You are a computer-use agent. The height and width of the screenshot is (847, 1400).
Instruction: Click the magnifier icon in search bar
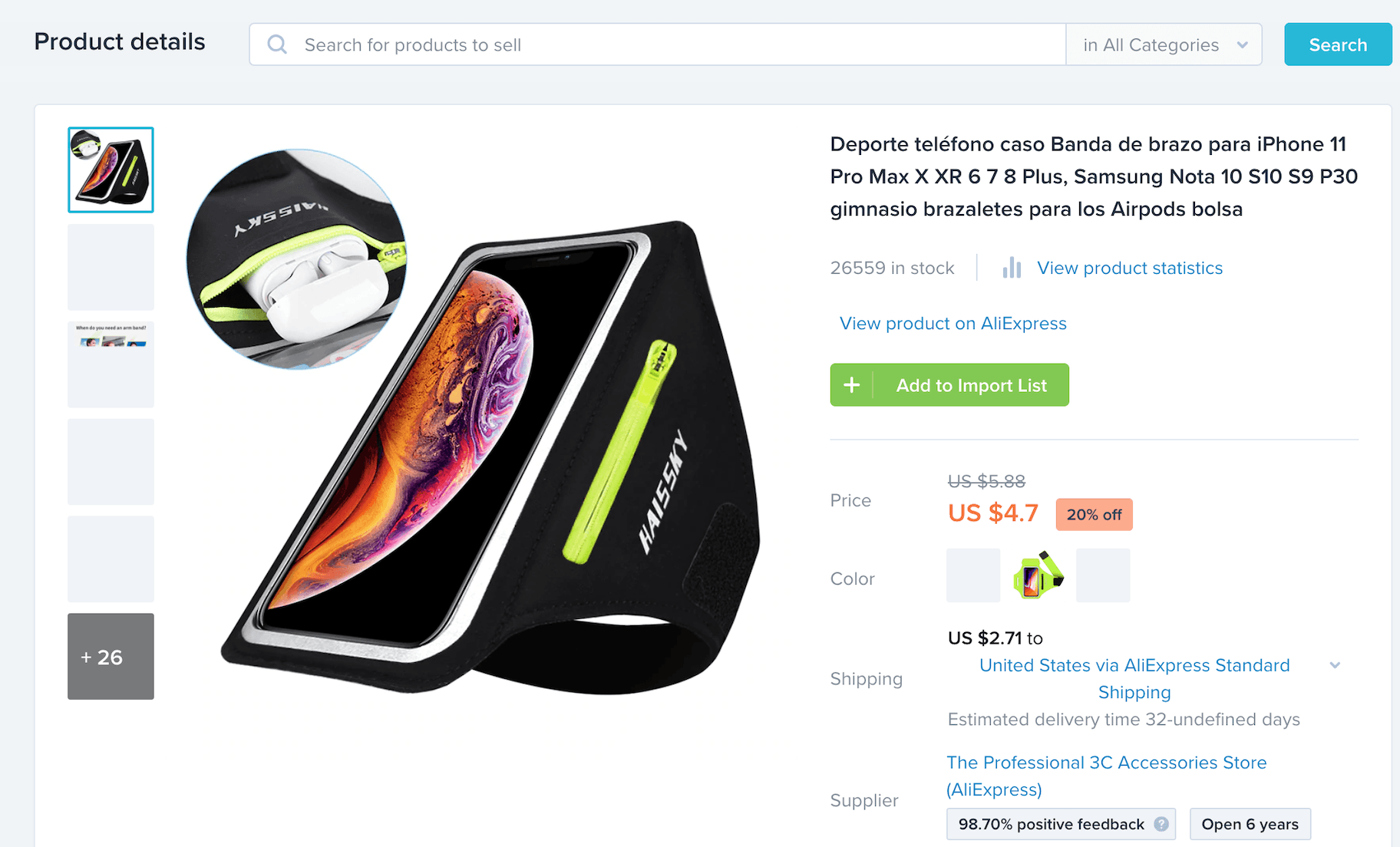coord(277,44)
